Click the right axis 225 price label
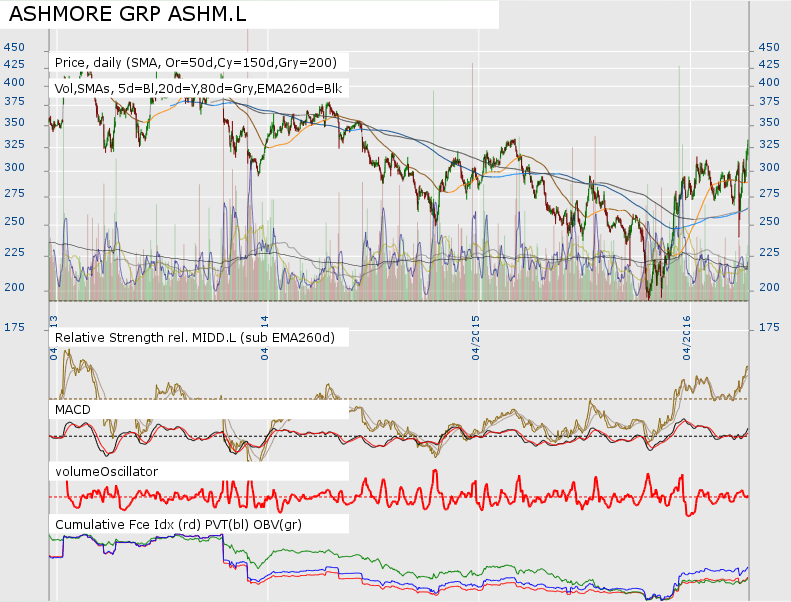 pos(769,252)
